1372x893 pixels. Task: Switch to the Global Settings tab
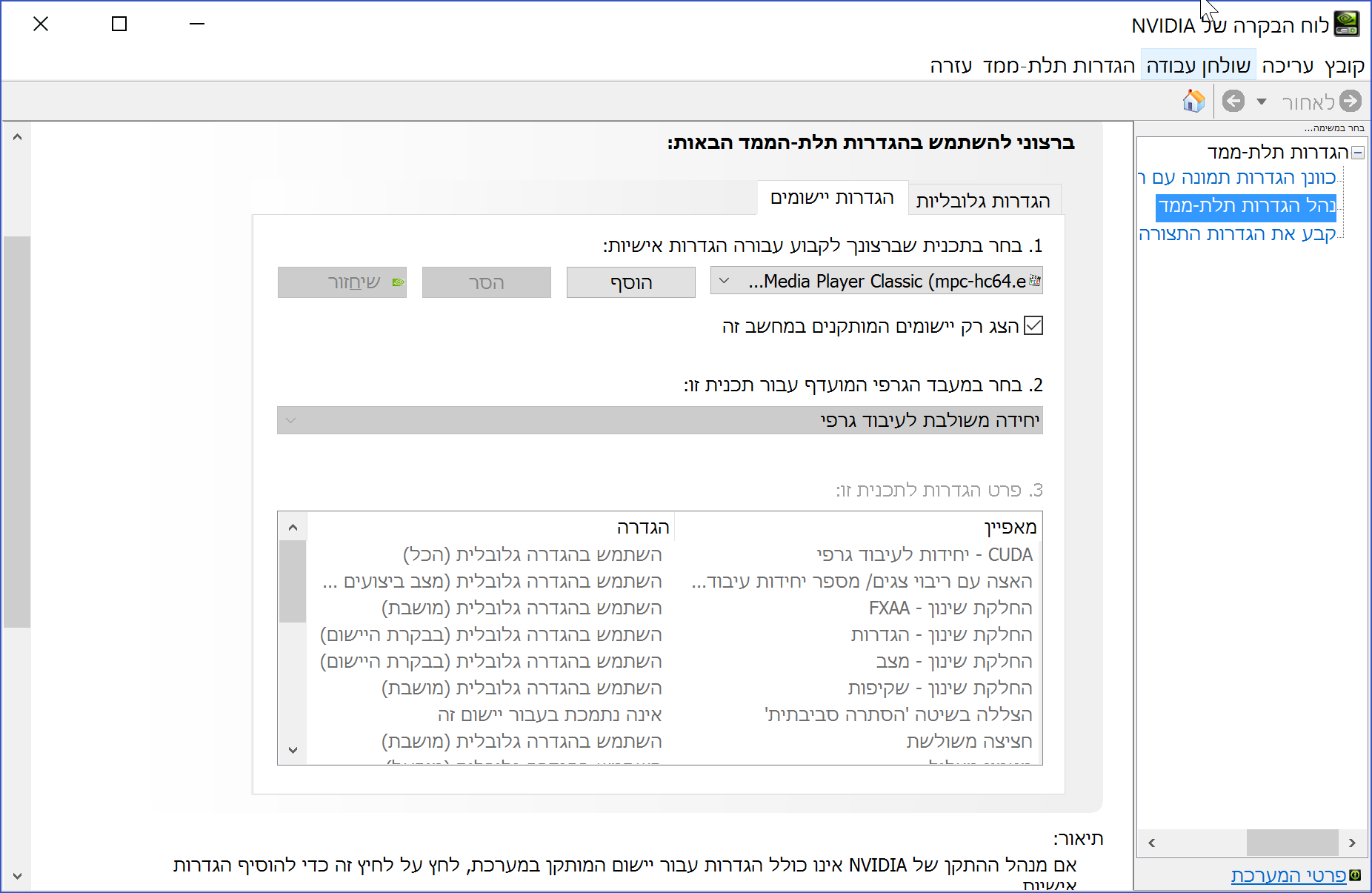(x=983, y=201)
